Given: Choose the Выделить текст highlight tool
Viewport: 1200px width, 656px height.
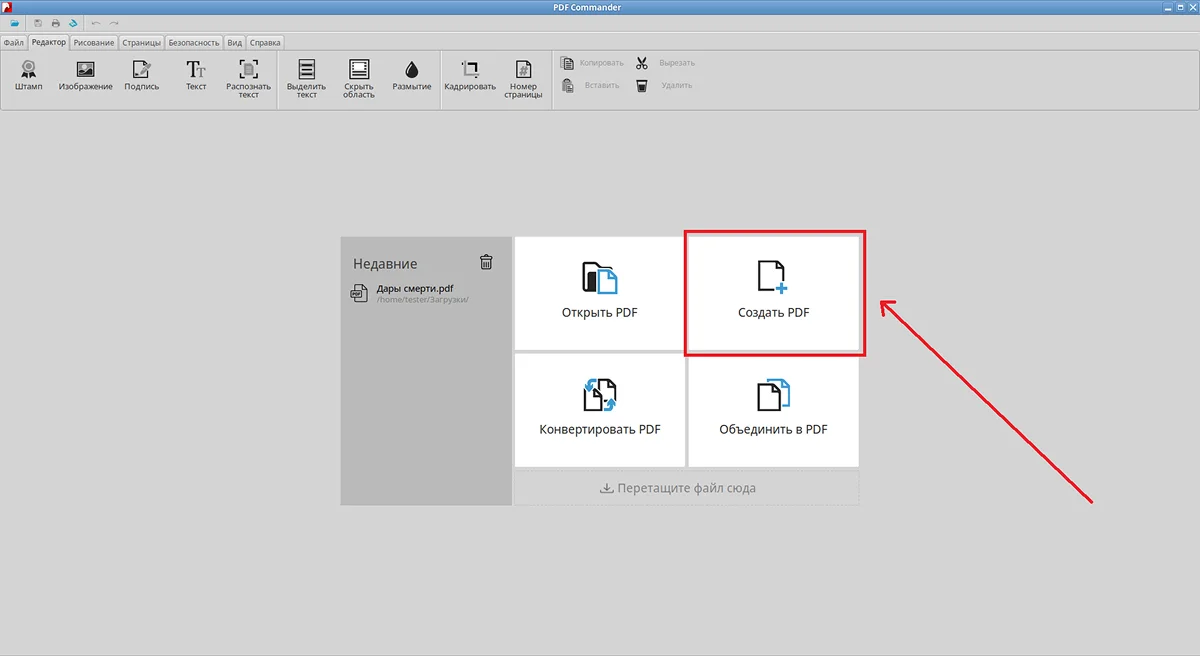Looking at the screenshot, I should click(x=306, y=78).
